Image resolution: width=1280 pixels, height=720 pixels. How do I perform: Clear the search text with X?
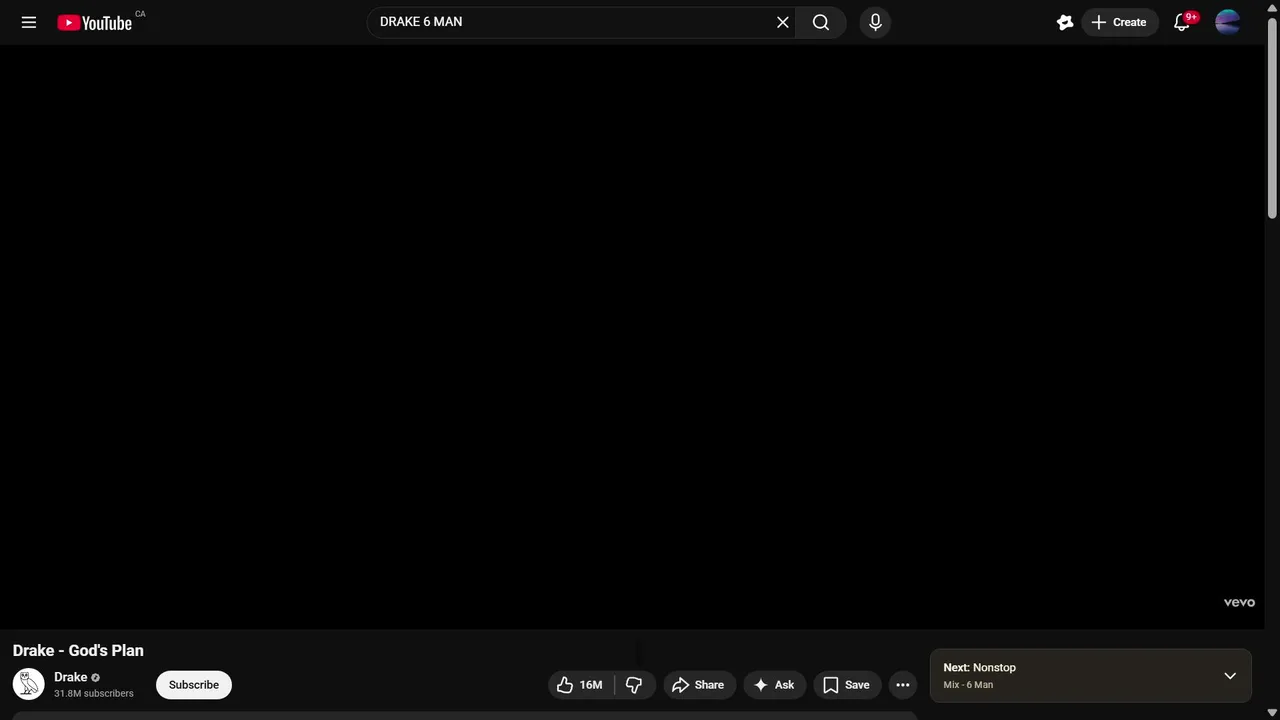coord(783,22)
